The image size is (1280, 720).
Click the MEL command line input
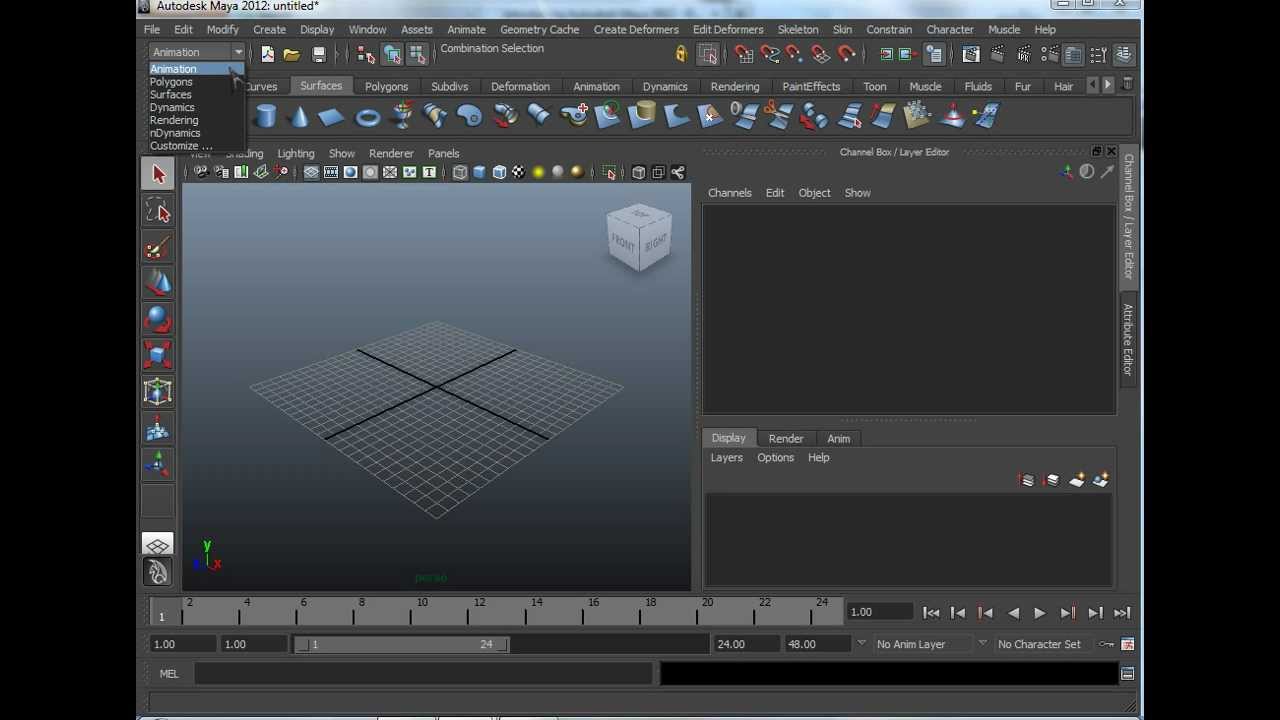(423, 674)
